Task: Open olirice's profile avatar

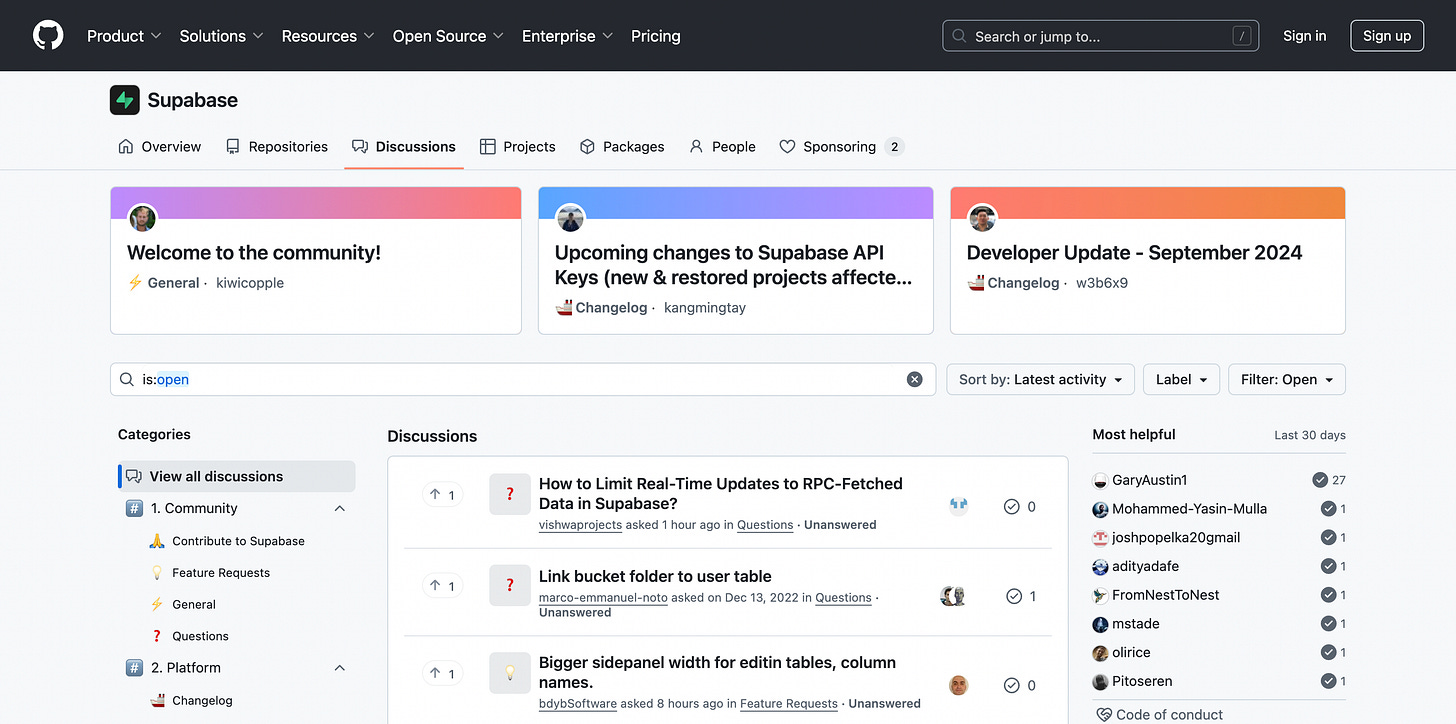Action: tap(1101, 652)
